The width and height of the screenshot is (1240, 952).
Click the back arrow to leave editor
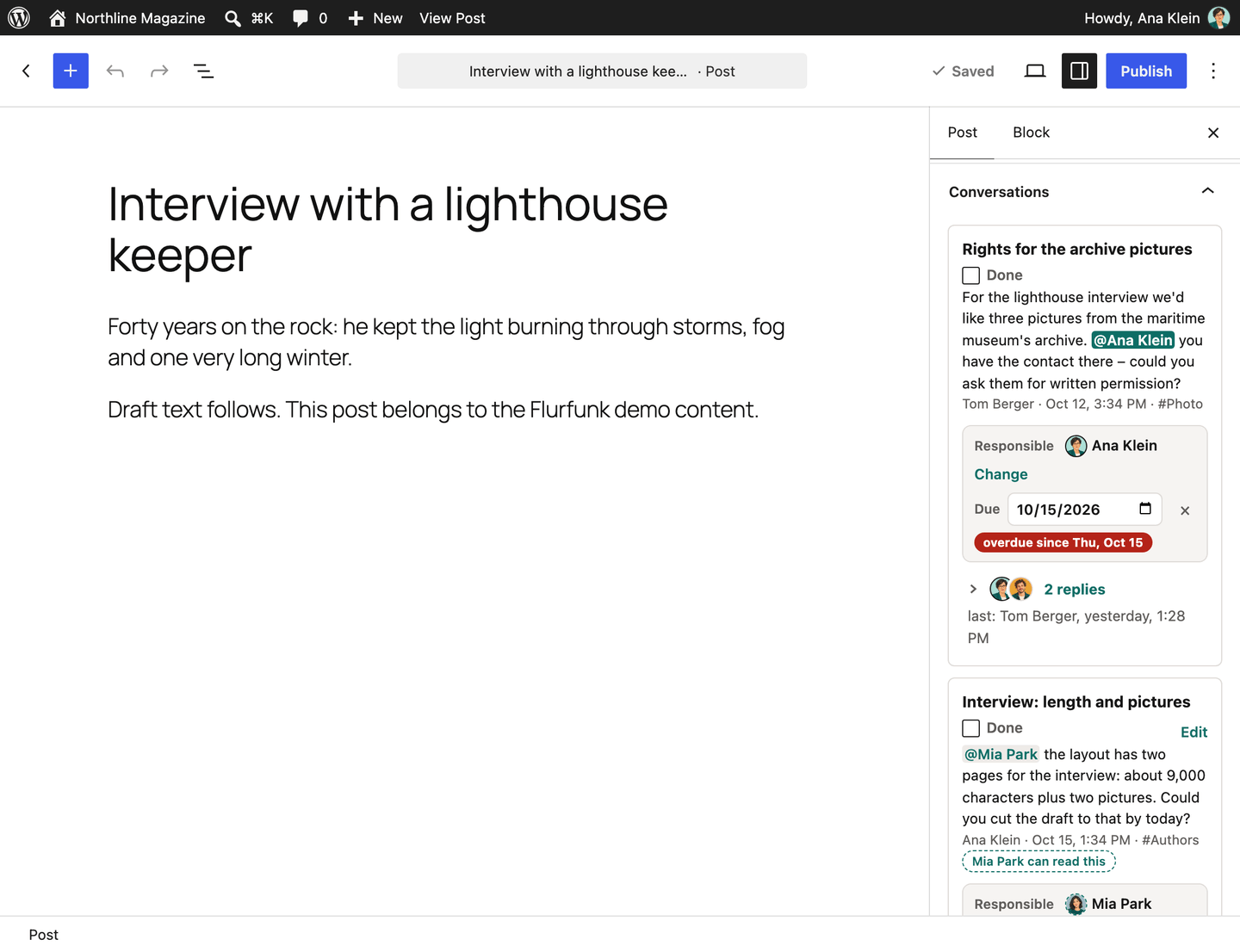tap(27, 71)
